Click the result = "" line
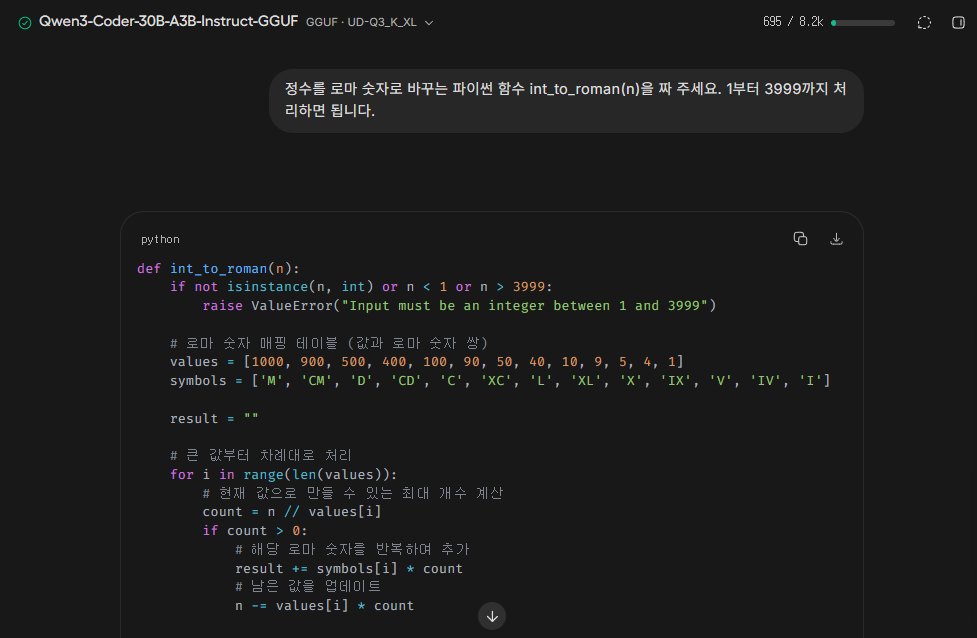The image size is (977, 638). pos(214,419)
